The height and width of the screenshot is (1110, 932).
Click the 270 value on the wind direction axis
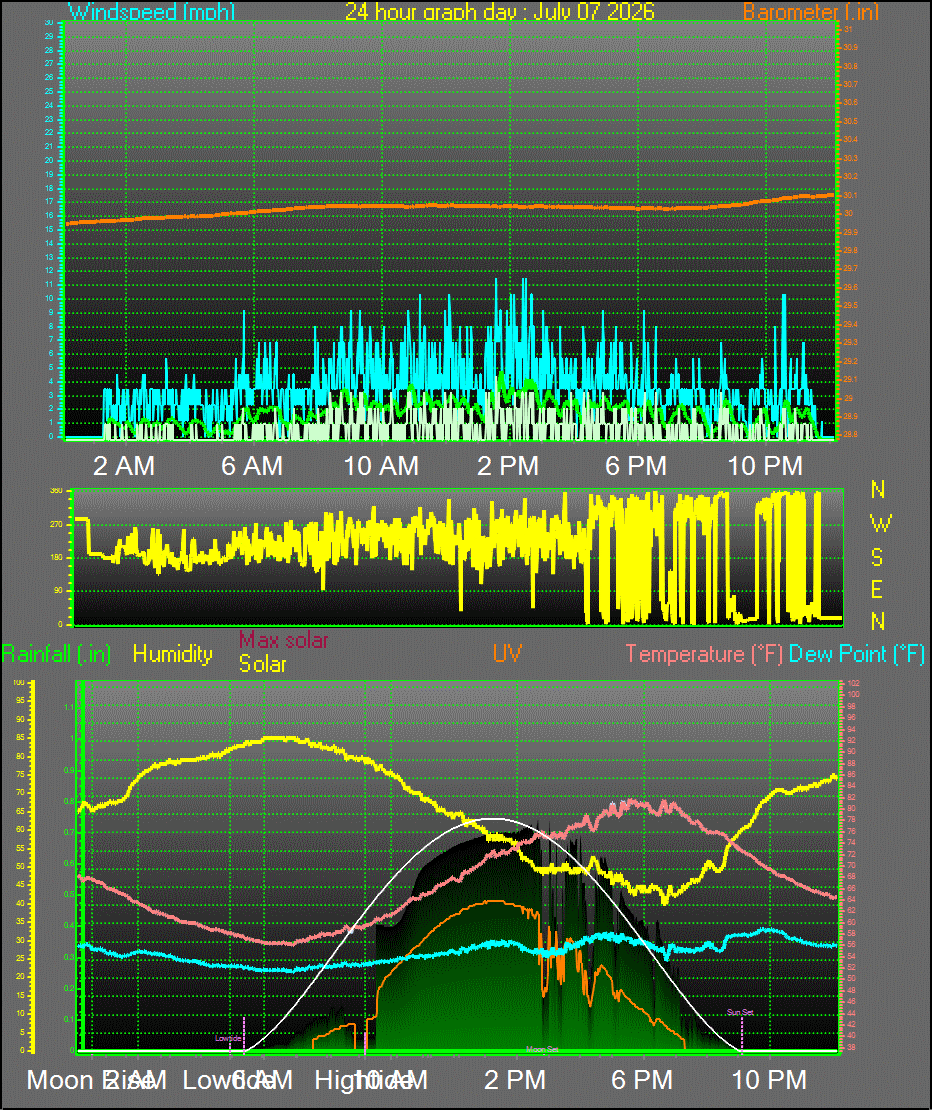coord(57,525)
